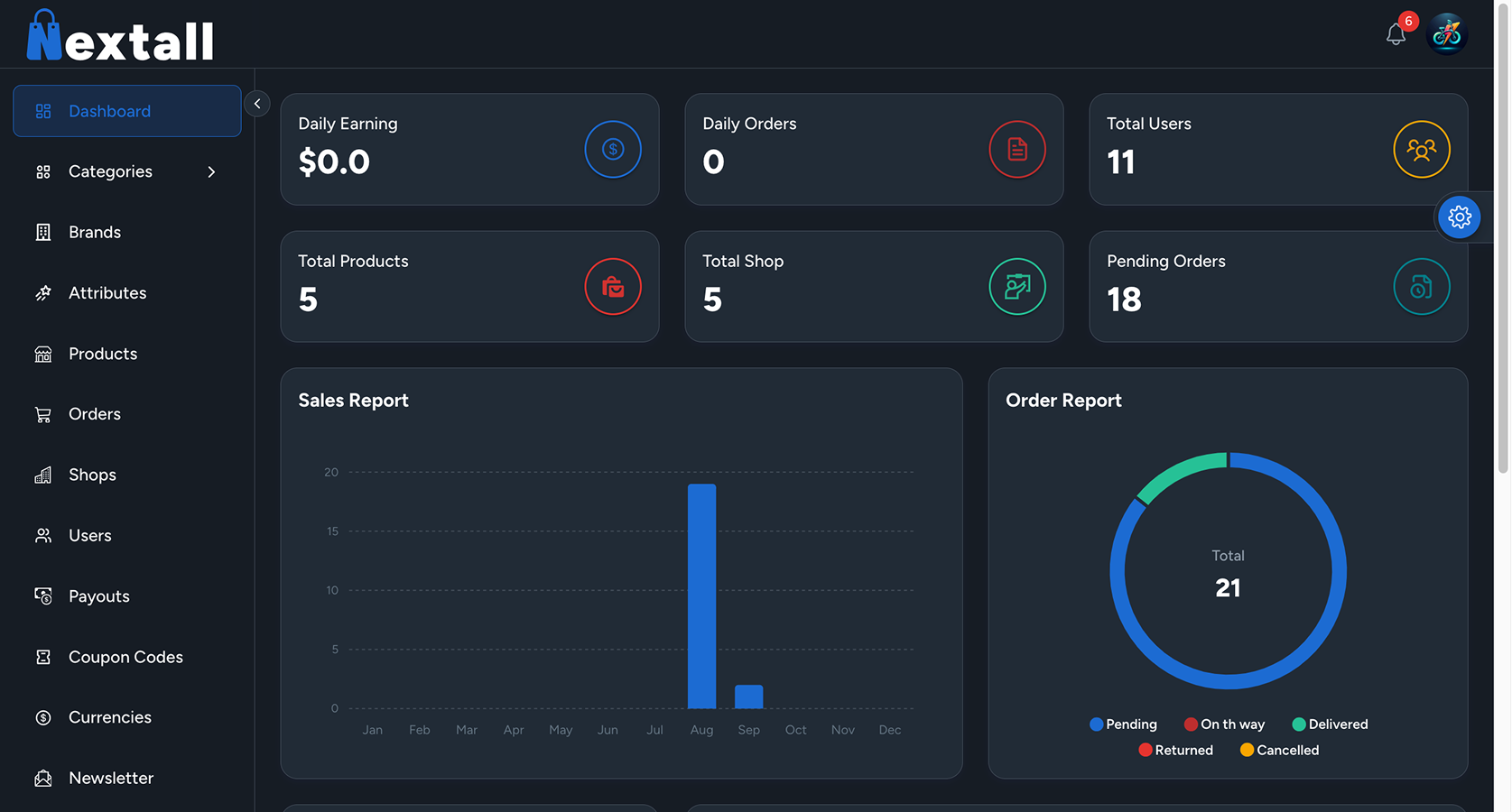Collapse the sidebar with the chevron arrow

pyautogui.click(x=256, y=103)
